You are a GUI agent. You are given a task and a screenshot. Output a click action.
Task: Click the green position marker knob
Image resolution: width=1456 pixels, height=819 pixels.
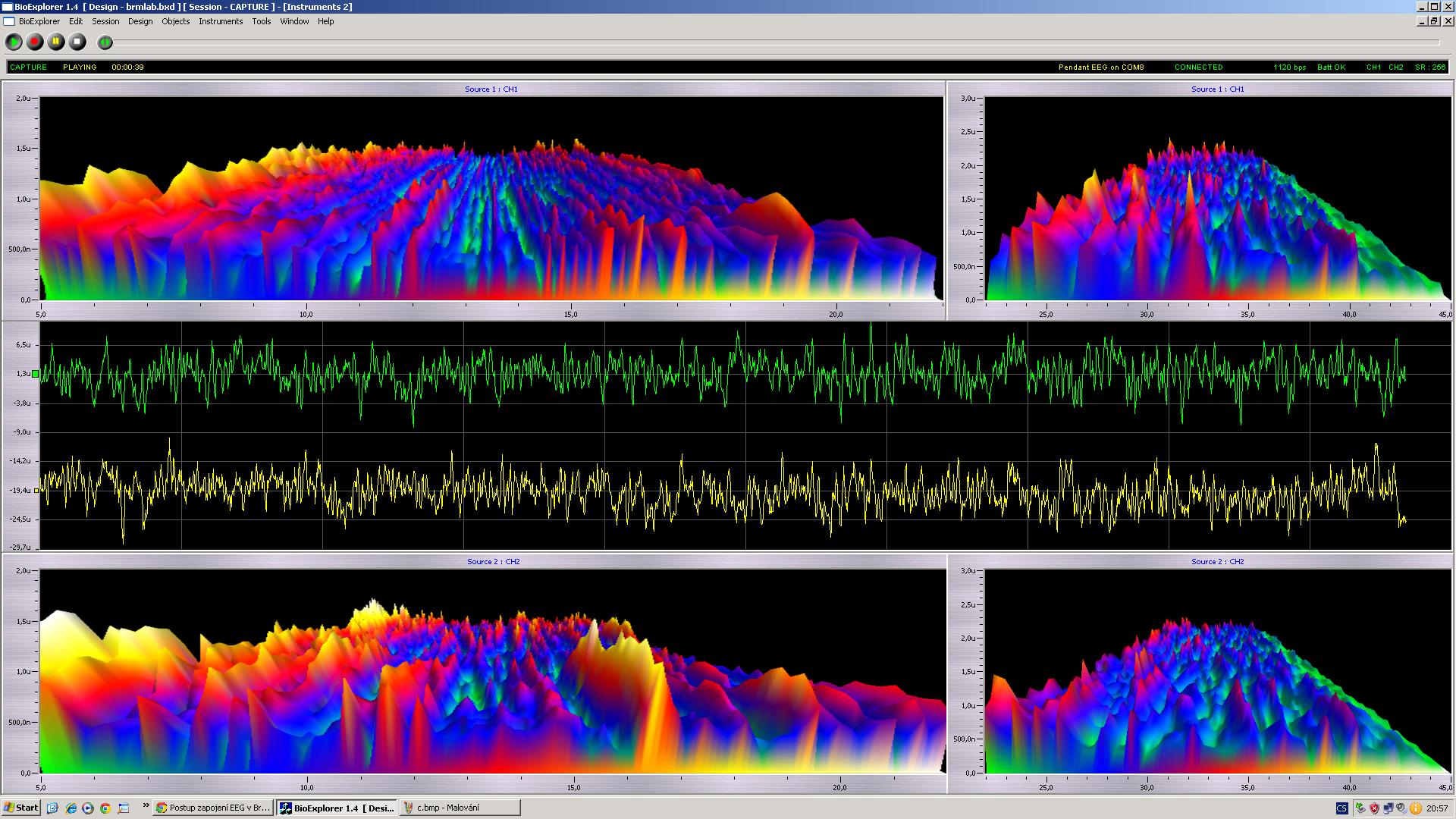tap(105, 42)
